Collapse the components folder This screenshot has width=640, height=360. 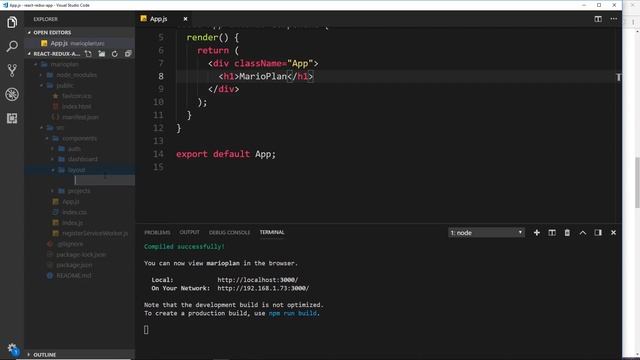pos(80,138)
